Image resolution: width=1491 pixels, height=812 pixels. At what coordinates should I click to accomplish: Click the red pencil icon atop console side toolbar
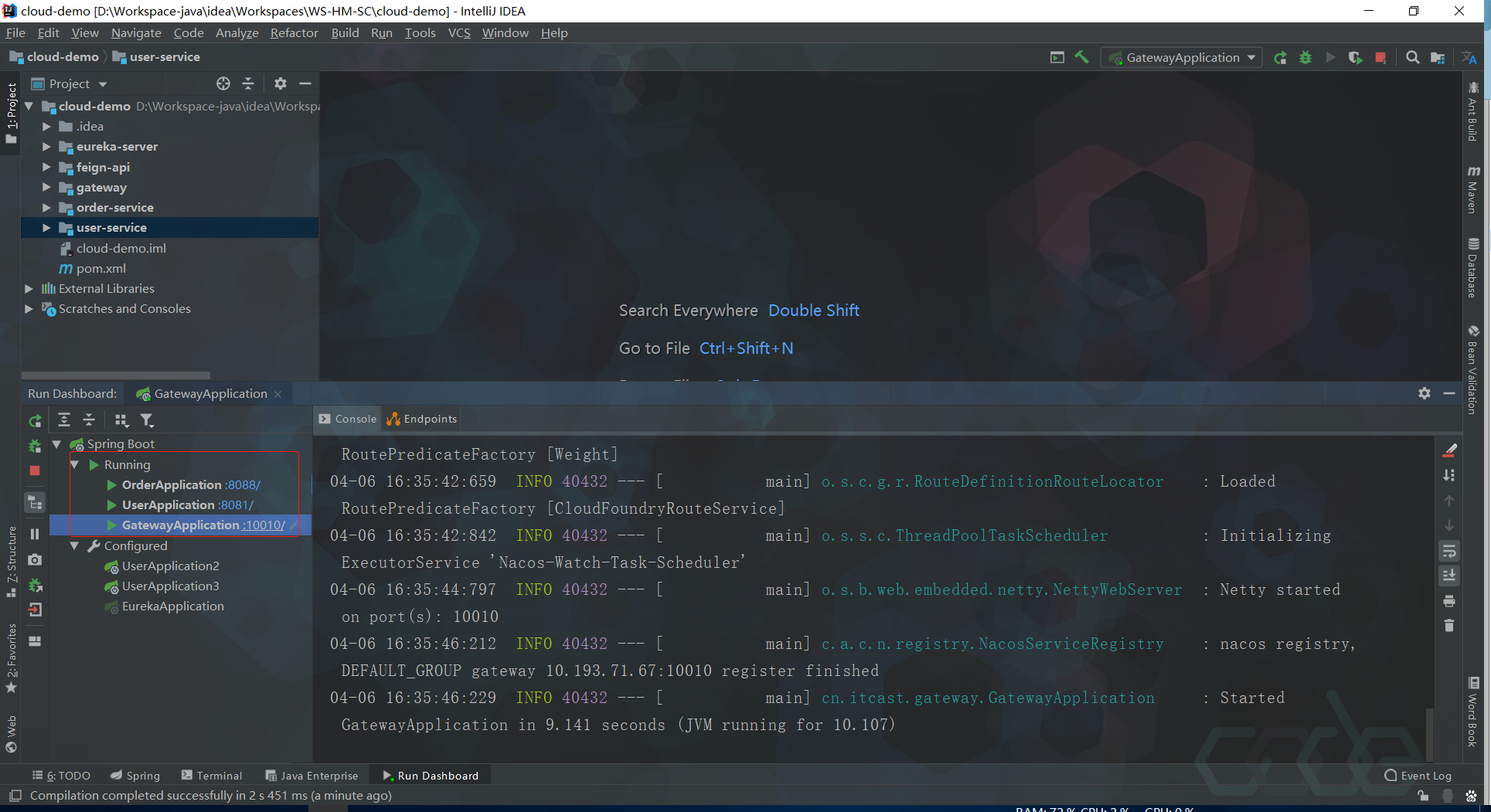click(1450, 450)
